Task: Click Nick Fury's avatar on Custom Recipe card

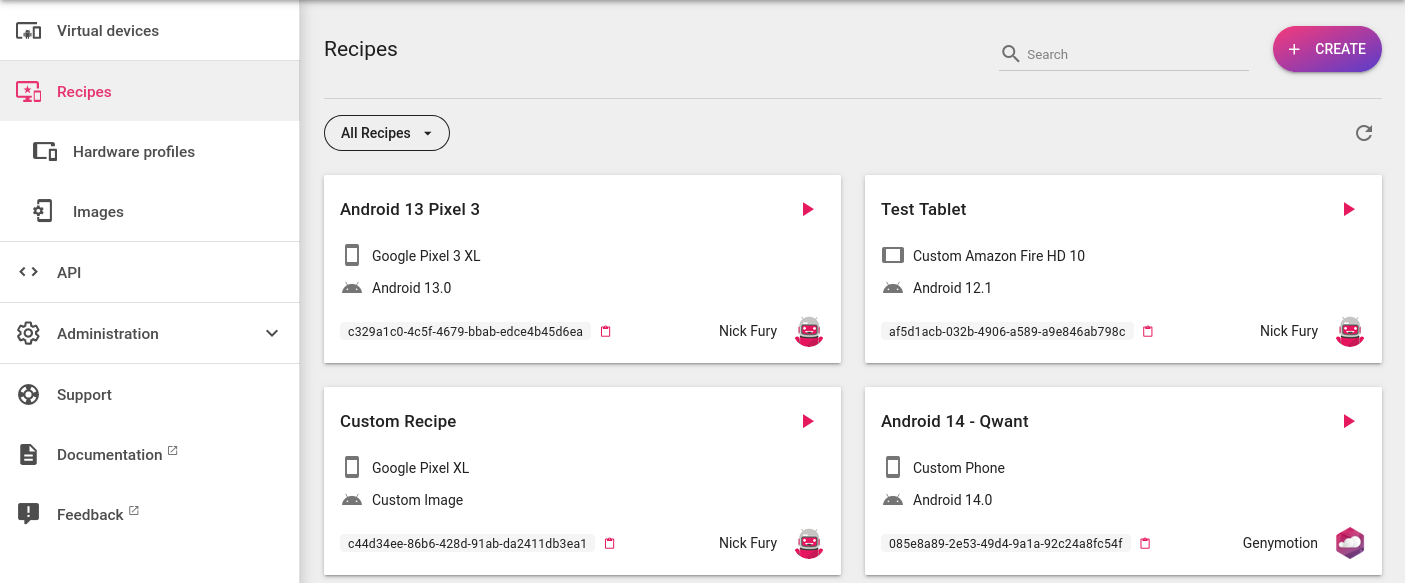Action: [x=808, y=543]
